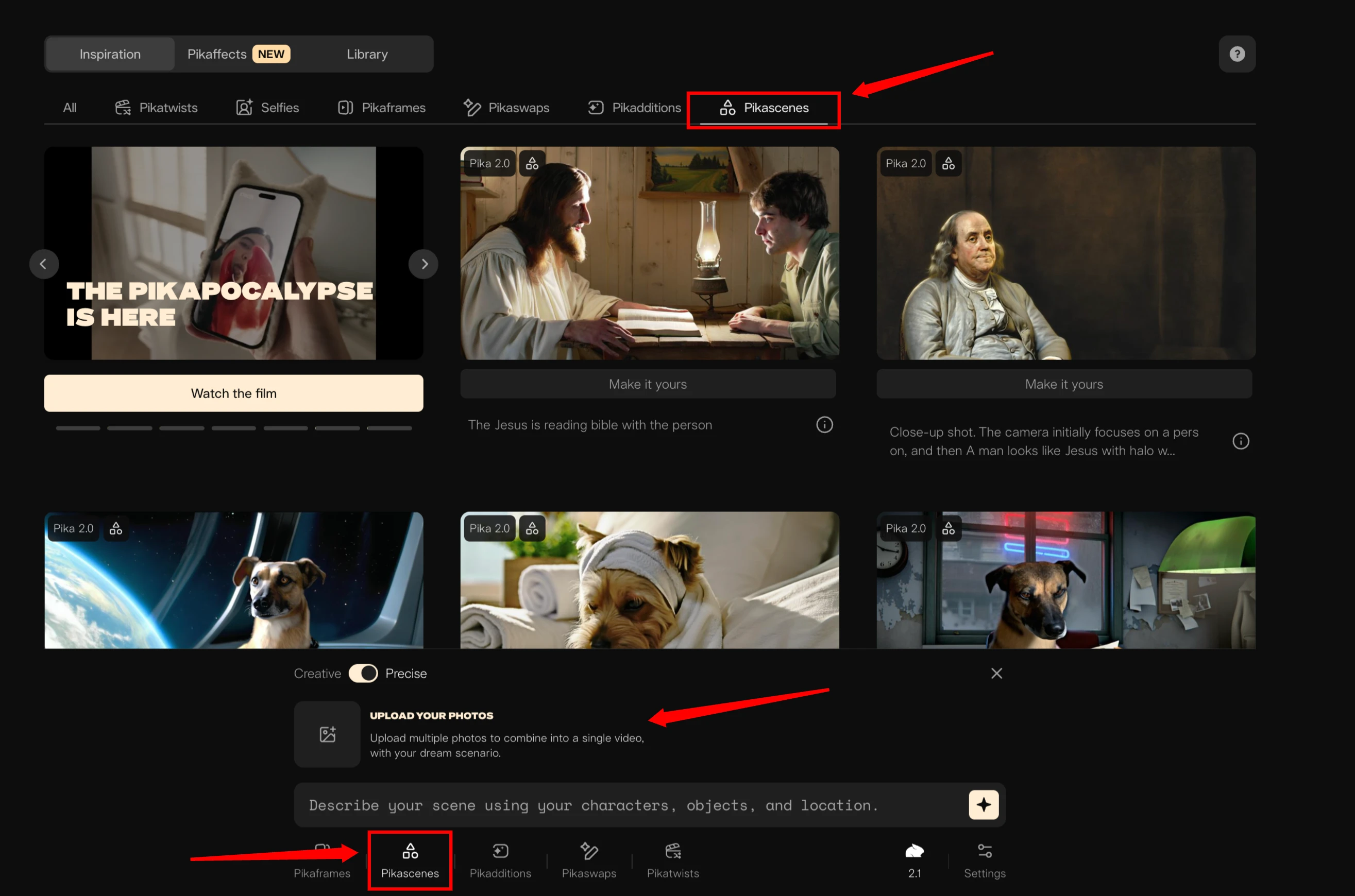The height and width of the screenshot is (896, 1355).
Task: Open the help question mark icon
Action: (x=1237, y=54)
